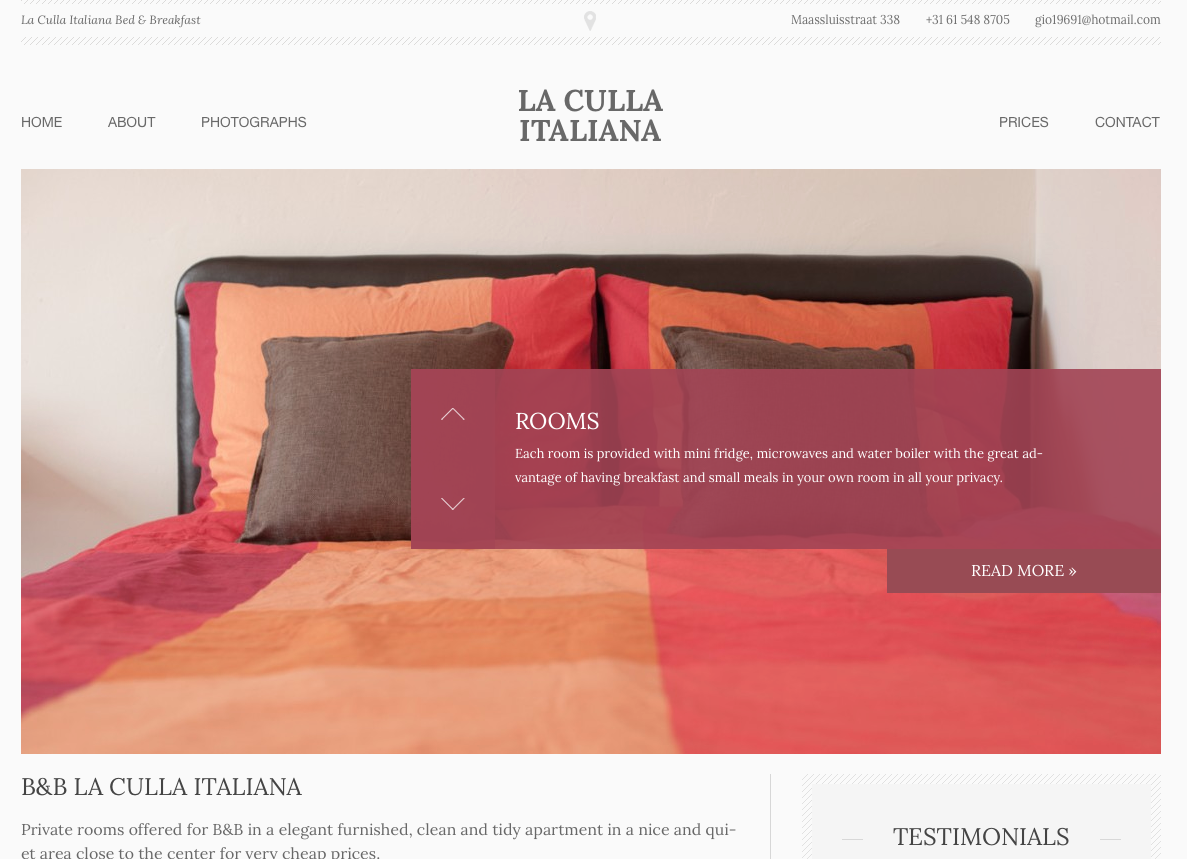Click the Rooms slide heading
This screenshot has height=859, width=1187.
click(557, 421)
